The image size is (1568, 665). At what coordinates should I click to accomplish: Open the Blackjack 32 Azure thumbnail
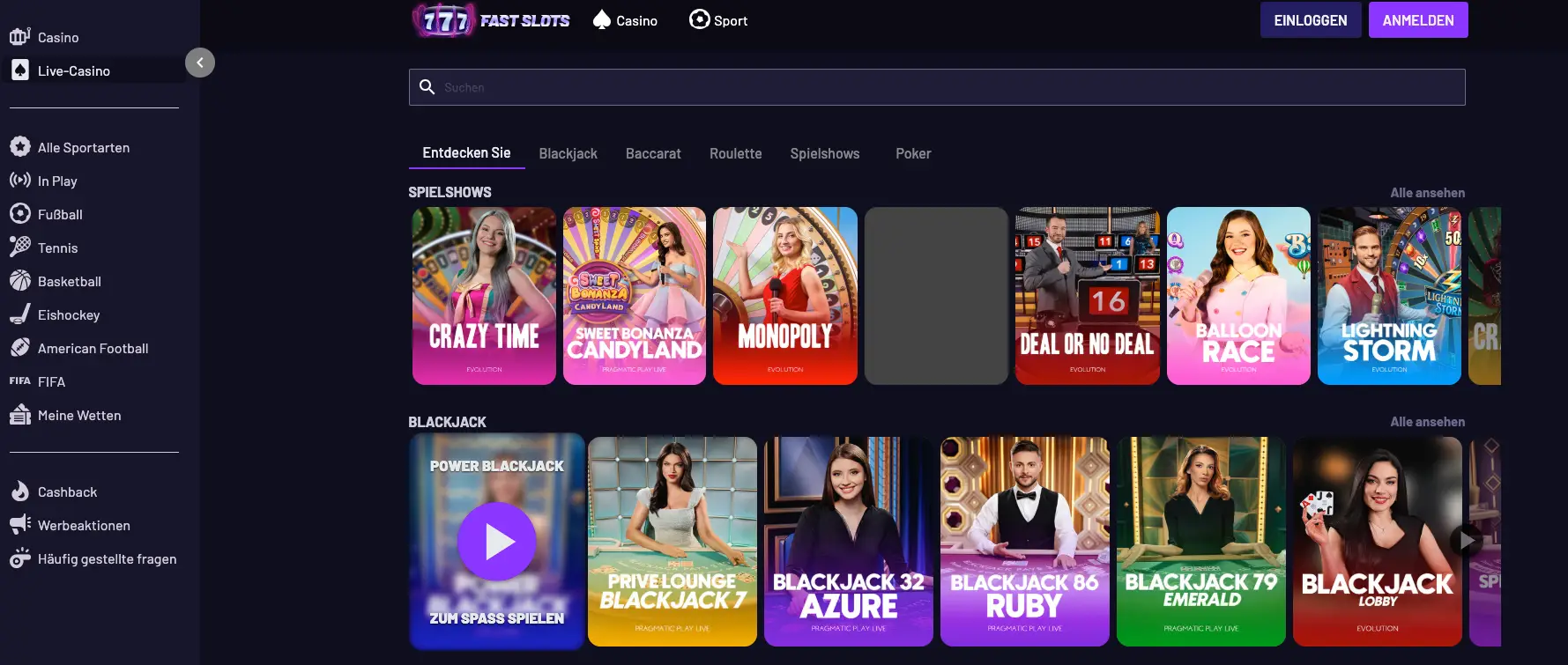pyautogui.click(x=849, y=542)
